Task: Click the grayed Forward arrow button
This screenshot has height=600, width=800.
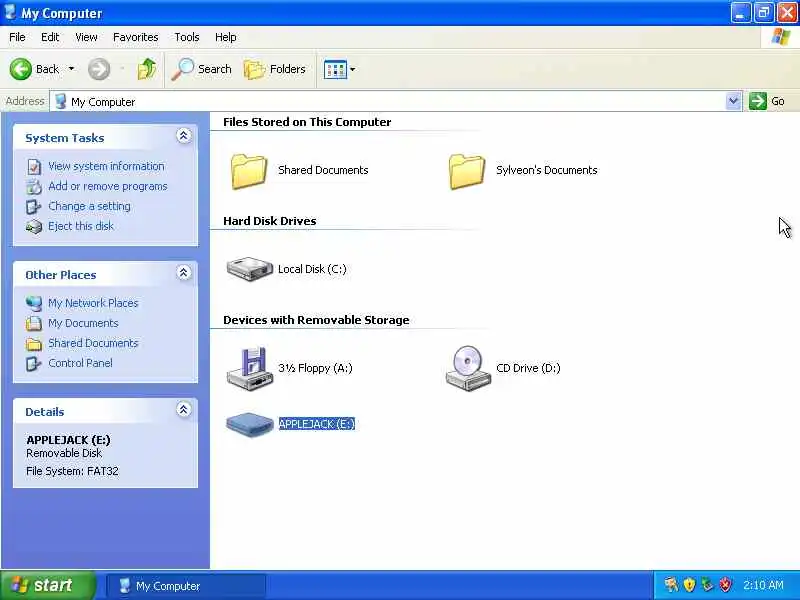Action: [99, 69]
